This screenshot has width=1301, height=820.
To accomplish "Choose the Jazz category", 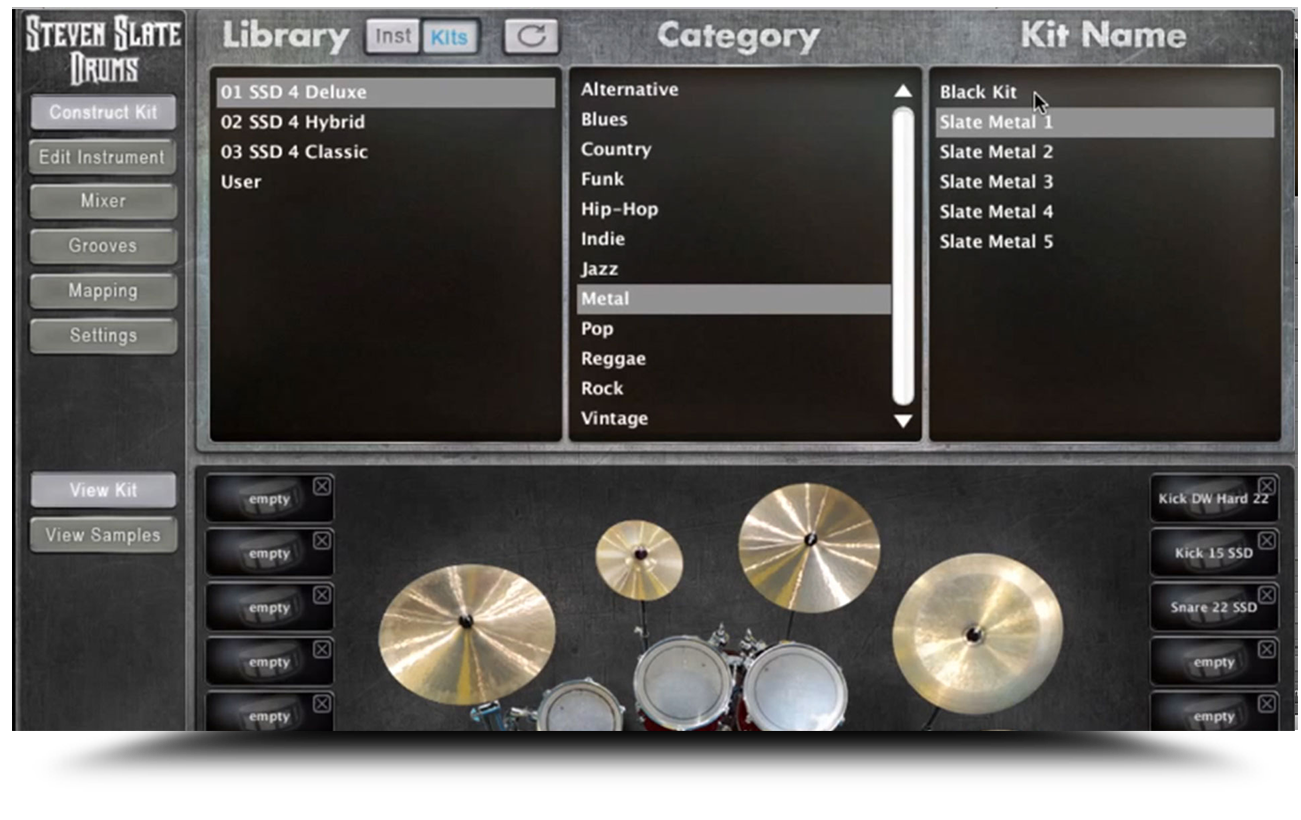I will (x=733, y=269).
